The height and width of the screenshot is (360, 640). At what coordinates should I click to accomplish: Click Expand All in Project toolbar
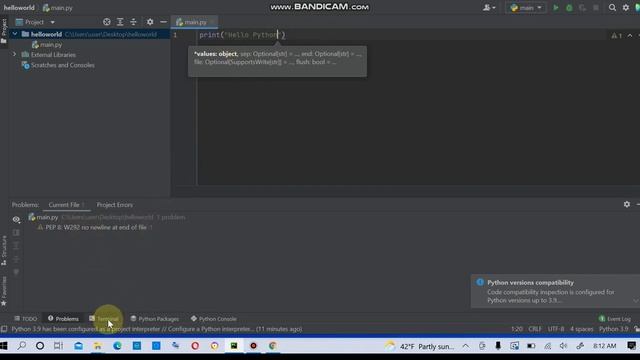pos(120,22)
